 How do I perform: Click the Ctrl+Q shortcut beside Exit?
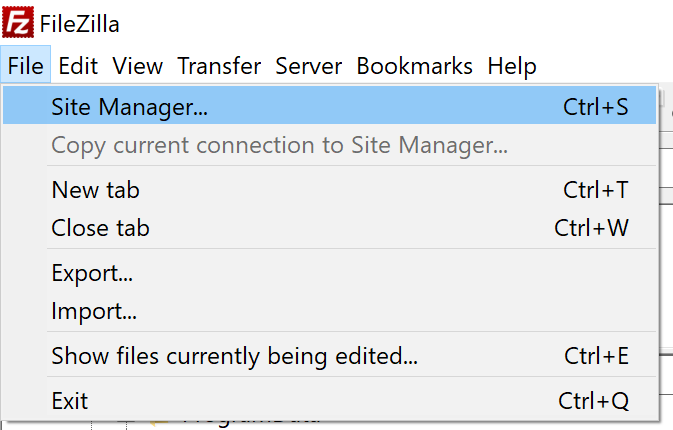tap(594, 401)
